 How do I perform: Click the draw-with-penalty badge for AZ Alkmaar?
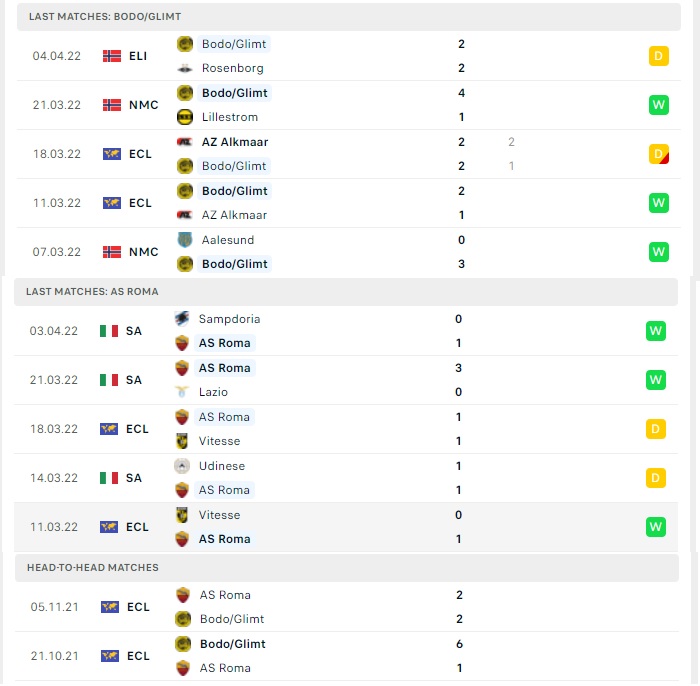coord(658,154)
